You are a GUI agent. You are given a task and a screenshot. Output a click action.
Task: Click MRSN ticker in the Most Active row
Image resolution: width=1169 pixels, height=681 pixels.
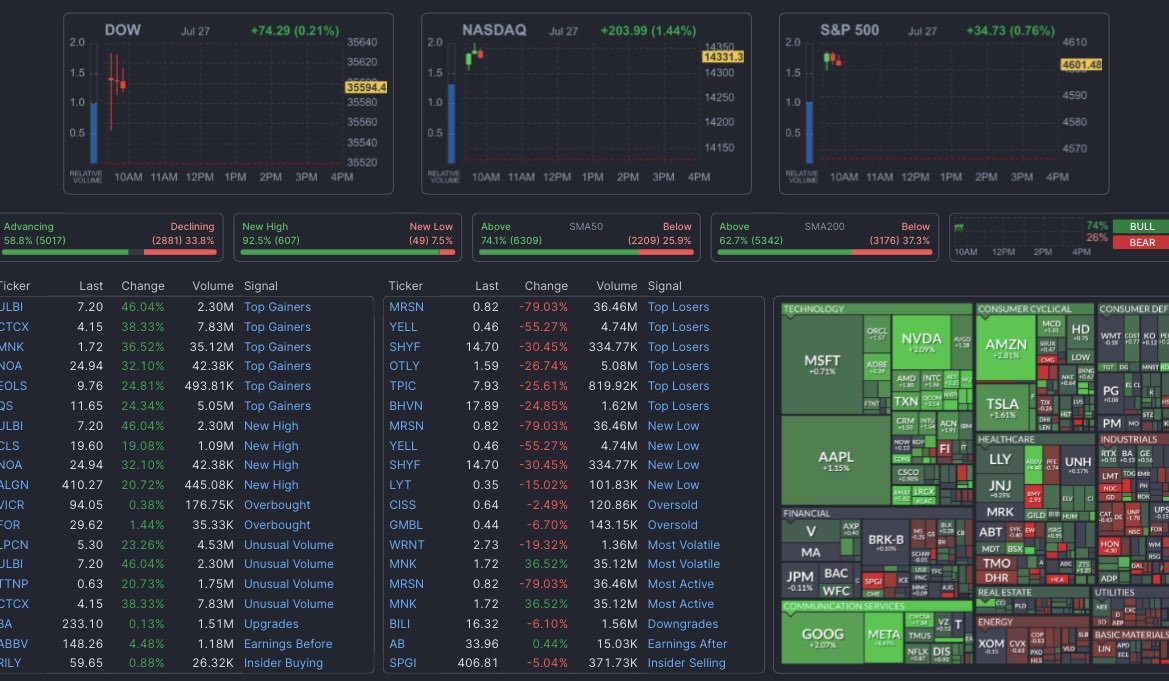tap(406, 584)
